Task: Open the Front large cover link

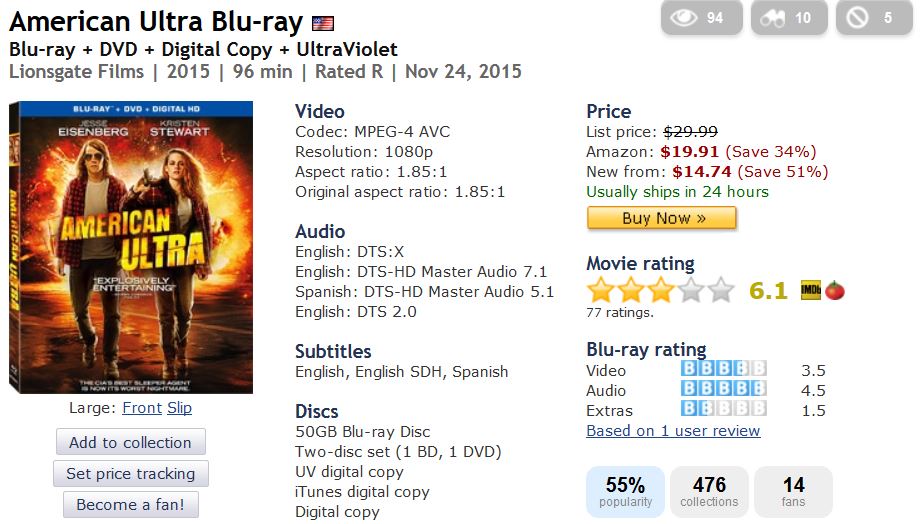Action: coord(142,408)
